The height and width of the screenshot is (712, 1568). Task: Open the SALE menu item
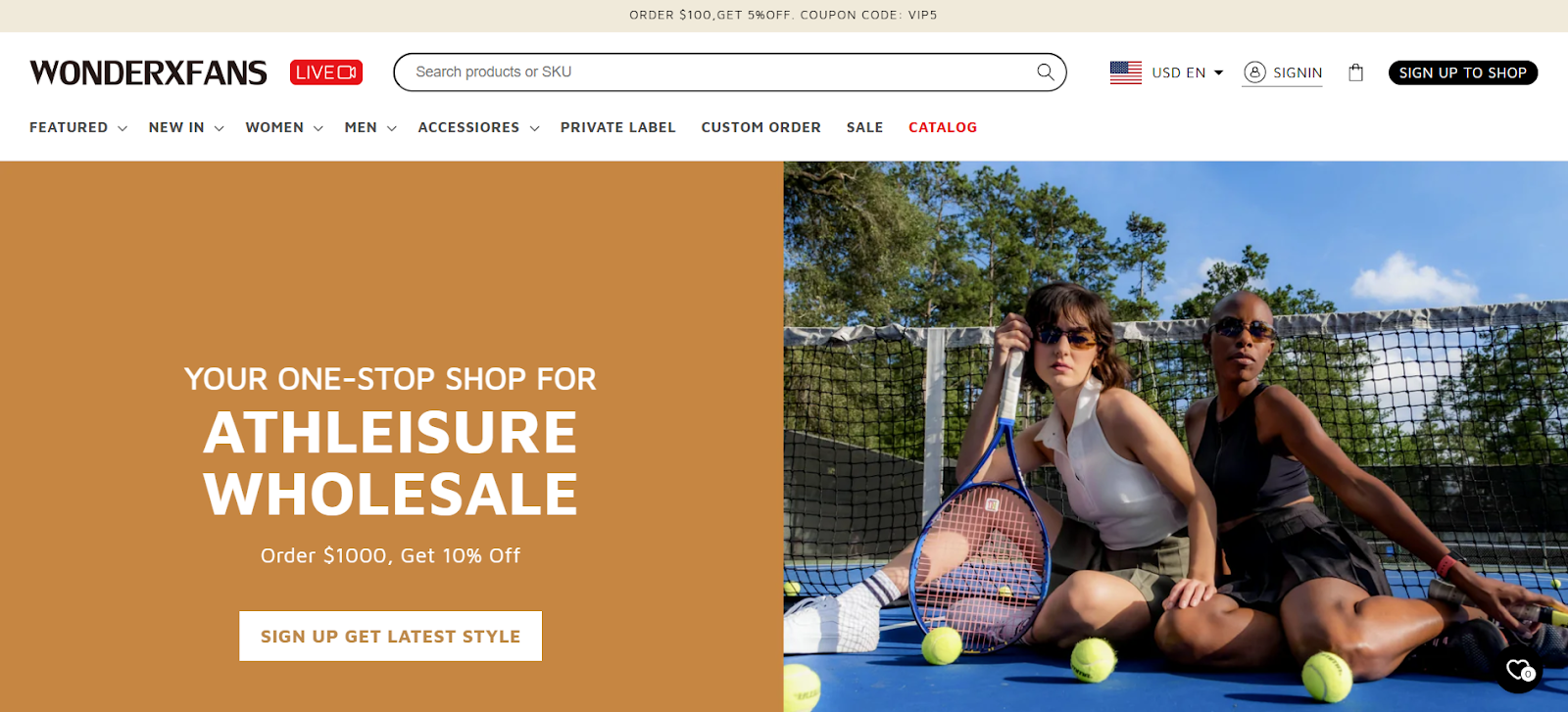coord(864,127)
